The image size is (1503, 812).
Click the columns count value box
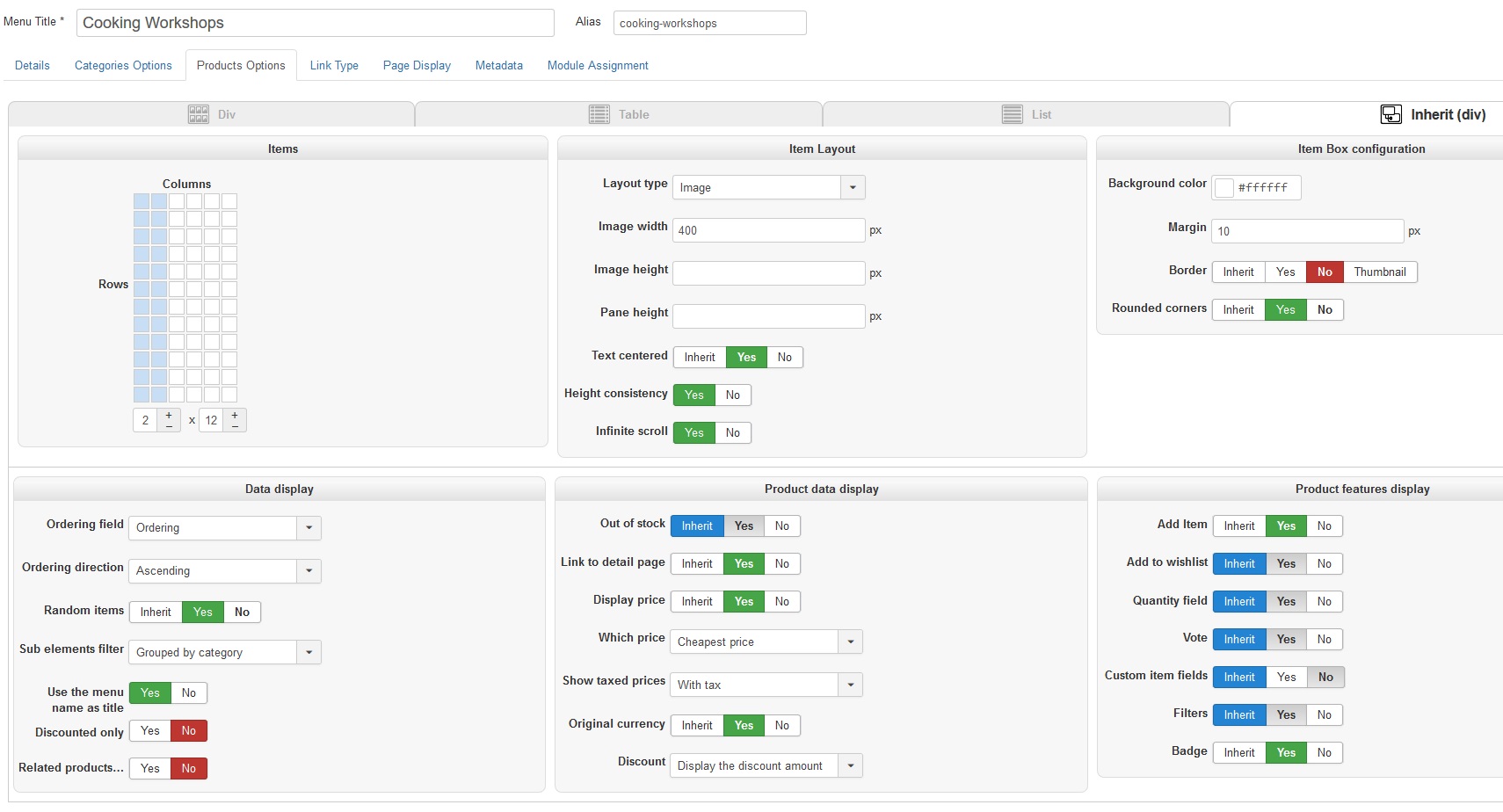click(x=146, y=420)
